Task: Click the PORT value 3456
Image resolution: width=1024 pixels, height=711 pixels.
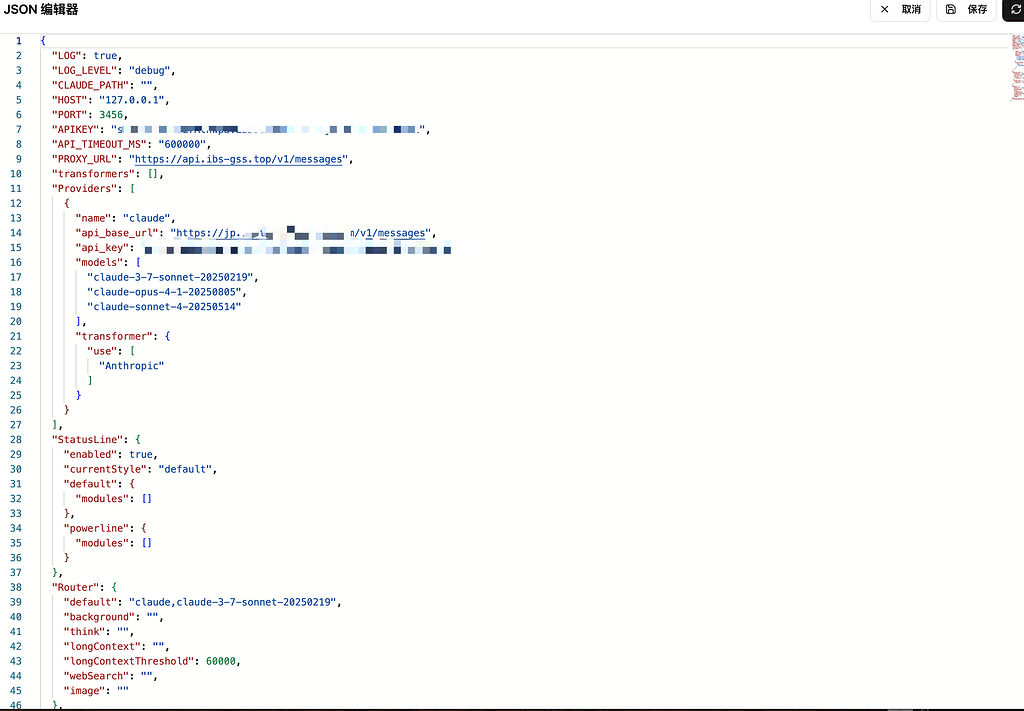Action: 111,115
